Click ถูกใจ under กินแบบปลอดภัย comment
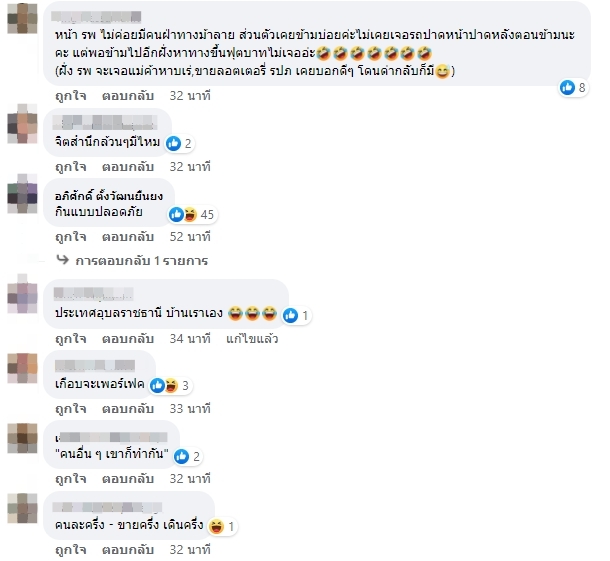 [70, 237]
